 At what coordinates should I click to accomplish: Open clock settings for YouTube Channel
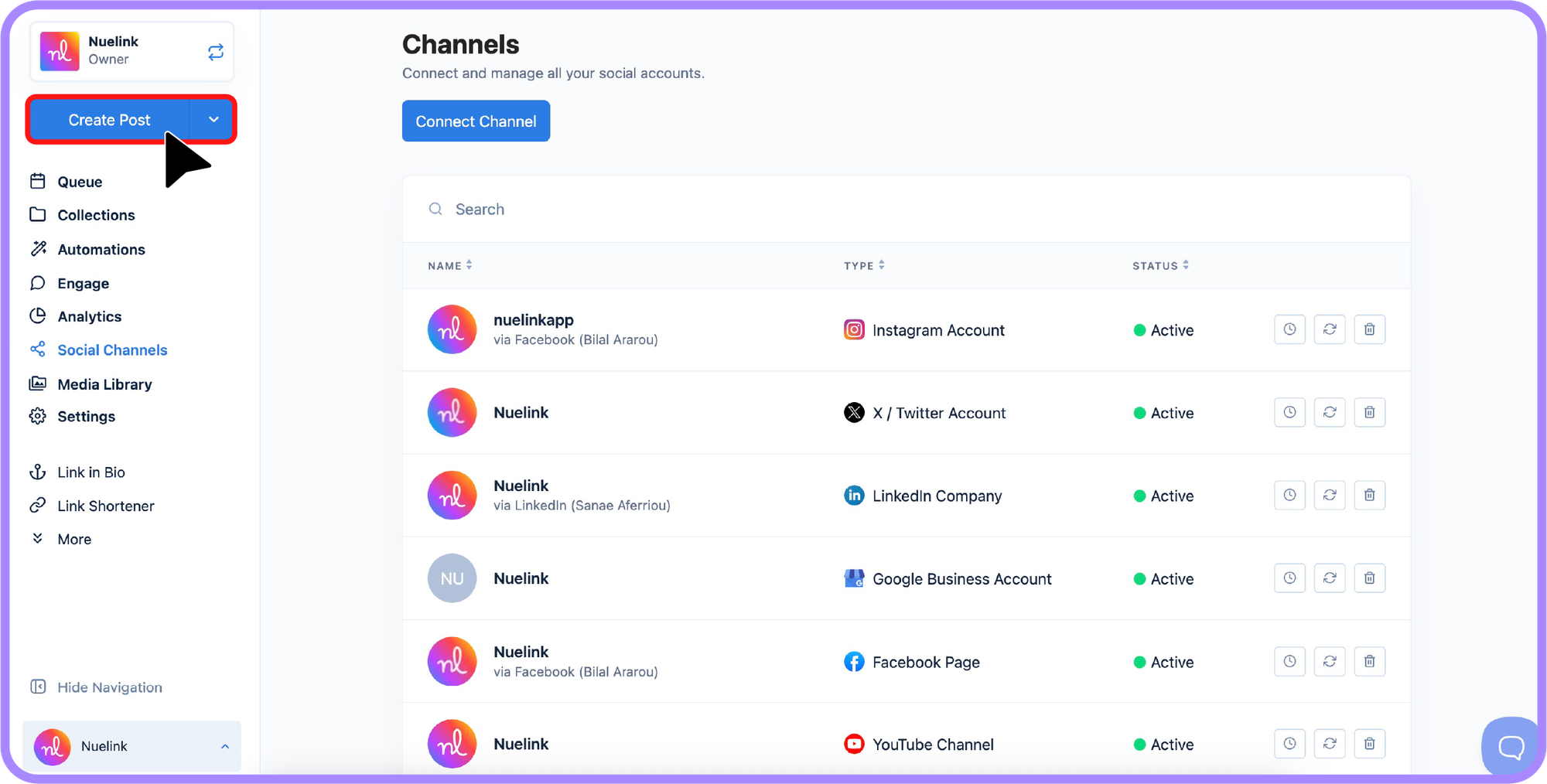tap(1289, 744)
